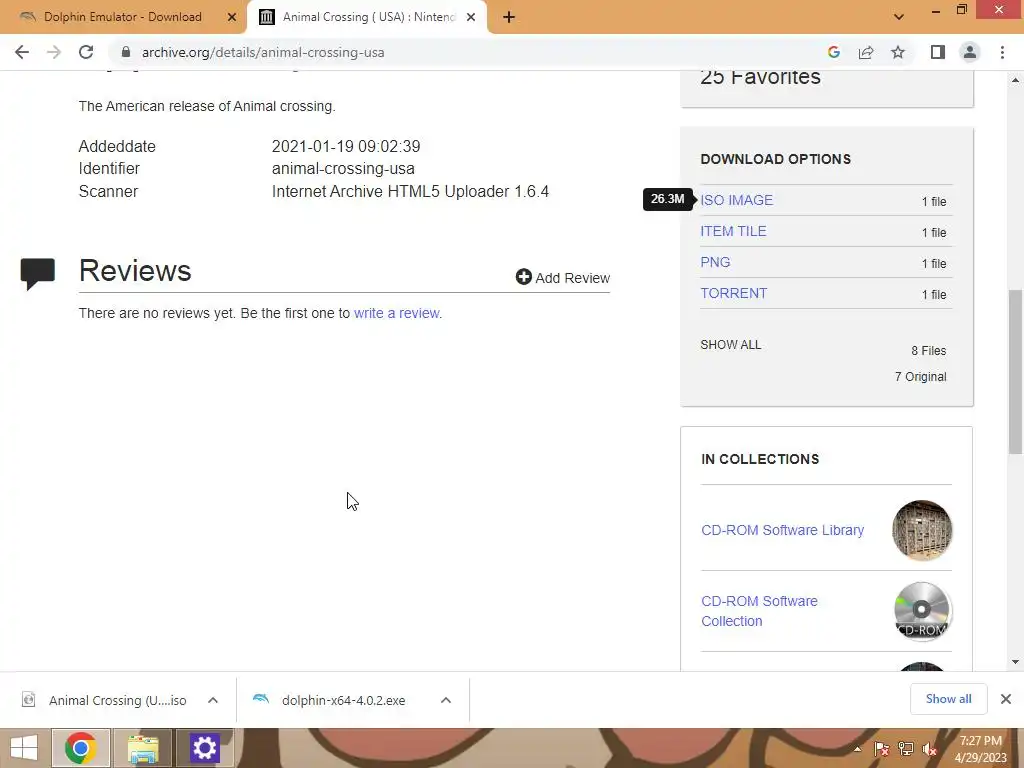Click the muted volume tray icon
Image resolution: width=1024 pixels, height=768 pixels.
coord(930,749)
